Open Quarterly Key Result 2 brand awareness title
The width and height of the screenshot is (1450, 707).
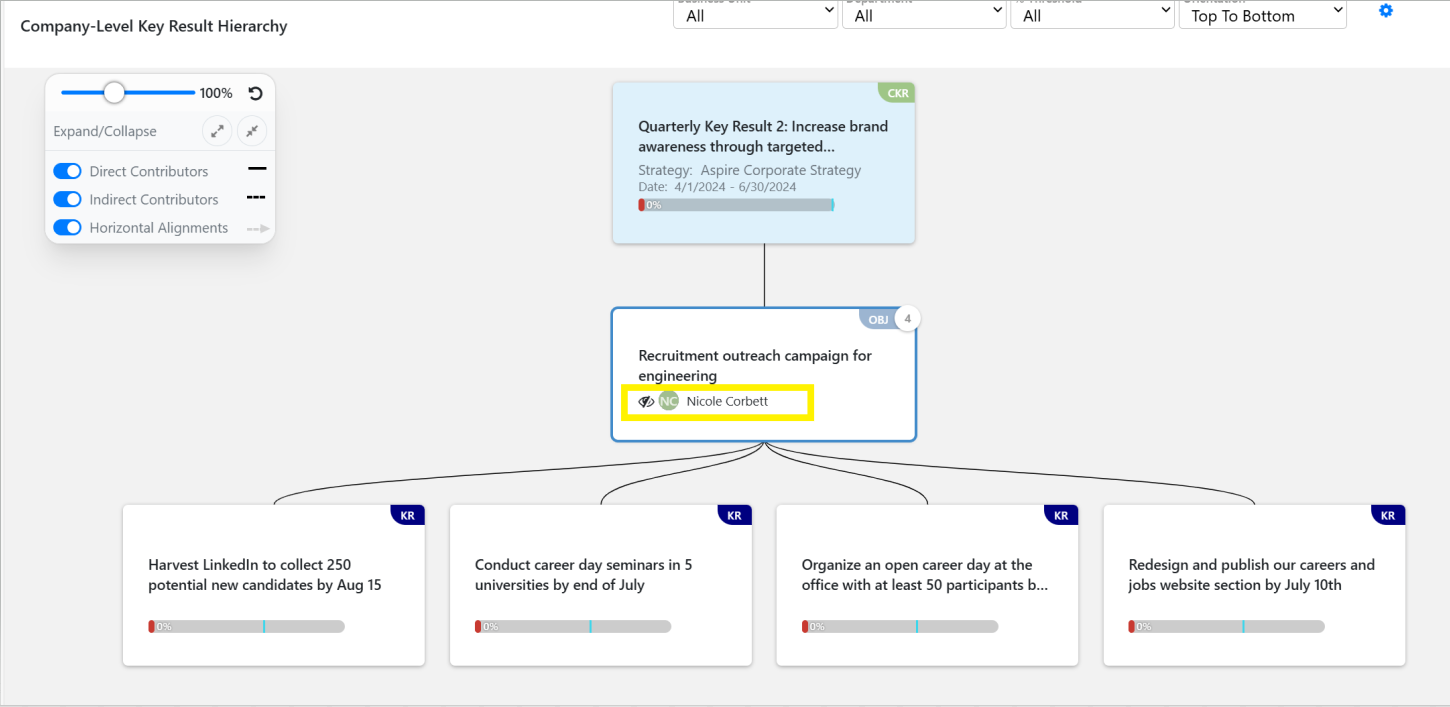pyautogui.click(x=763, y=137)
